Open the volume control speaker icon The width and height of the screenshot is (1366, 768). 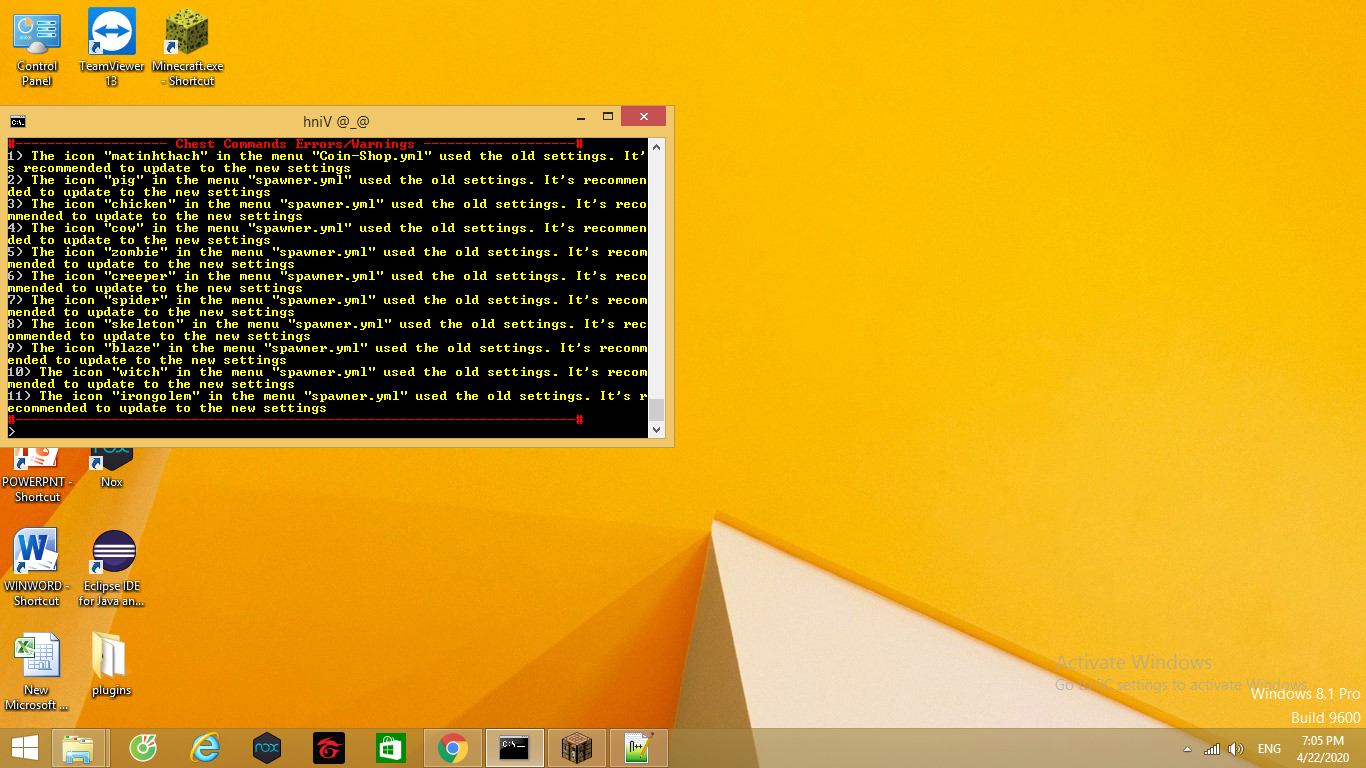click(x=1236, y=748)
